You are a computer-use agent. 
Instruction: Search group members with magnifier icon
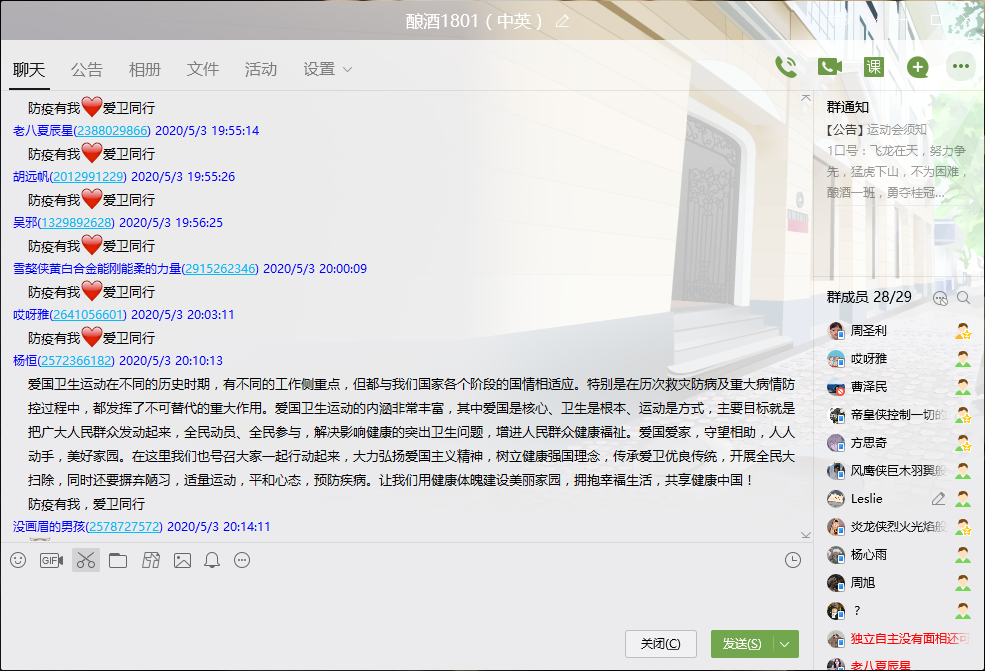tap(964, 297)
